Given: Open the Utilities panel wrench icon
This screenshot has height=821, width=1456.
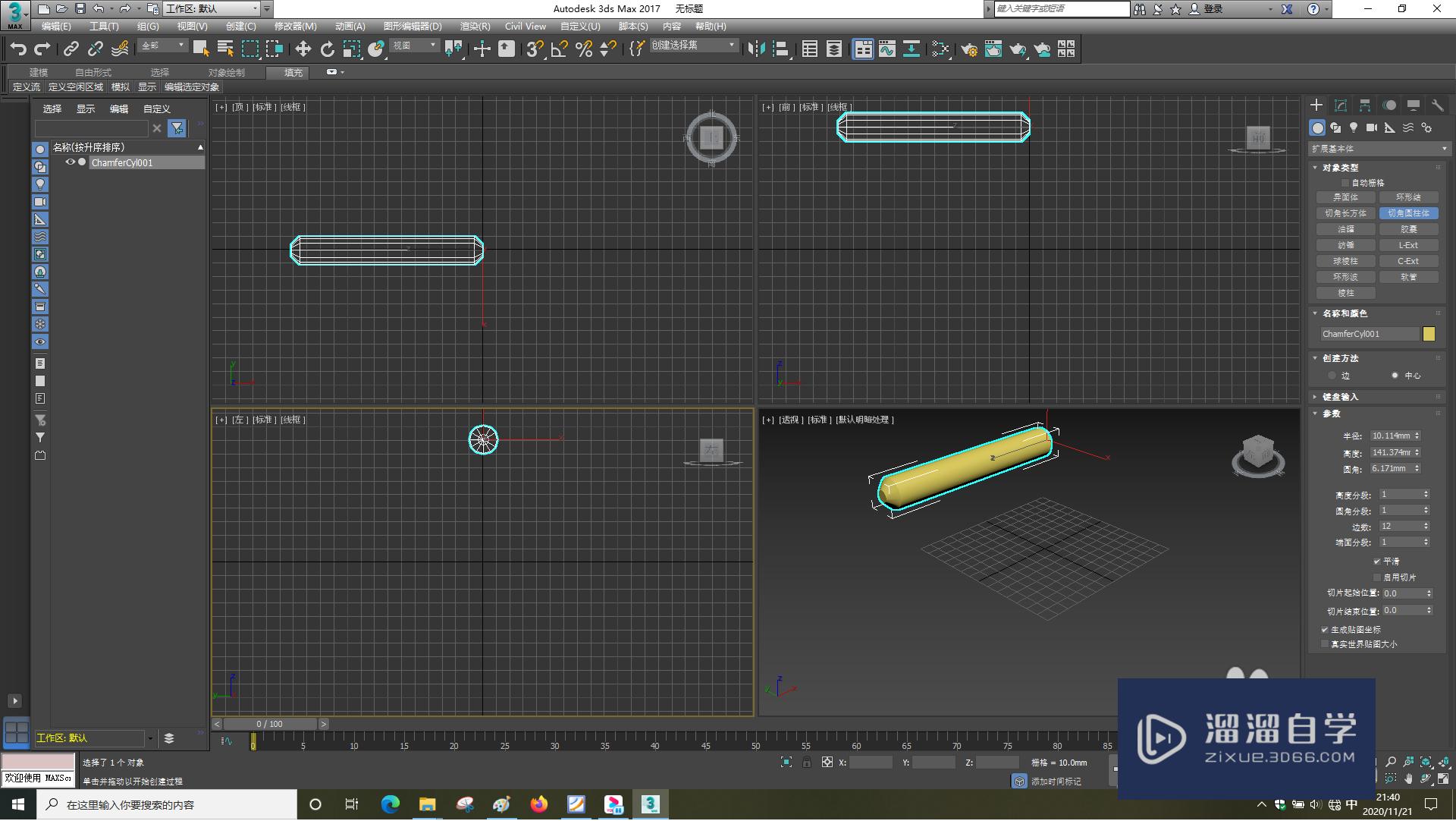Looking at the screenshot, I should pyautogui.click(x=1437, y=105).
